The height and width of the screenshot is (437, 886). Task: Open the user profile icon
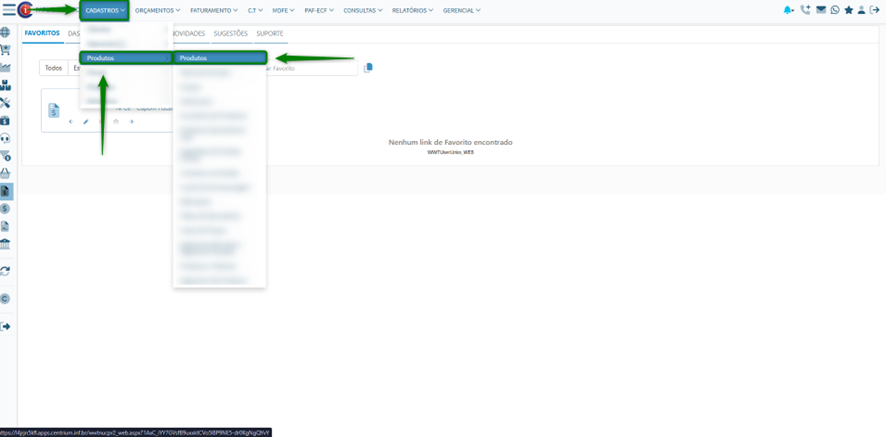coord(862,10)
